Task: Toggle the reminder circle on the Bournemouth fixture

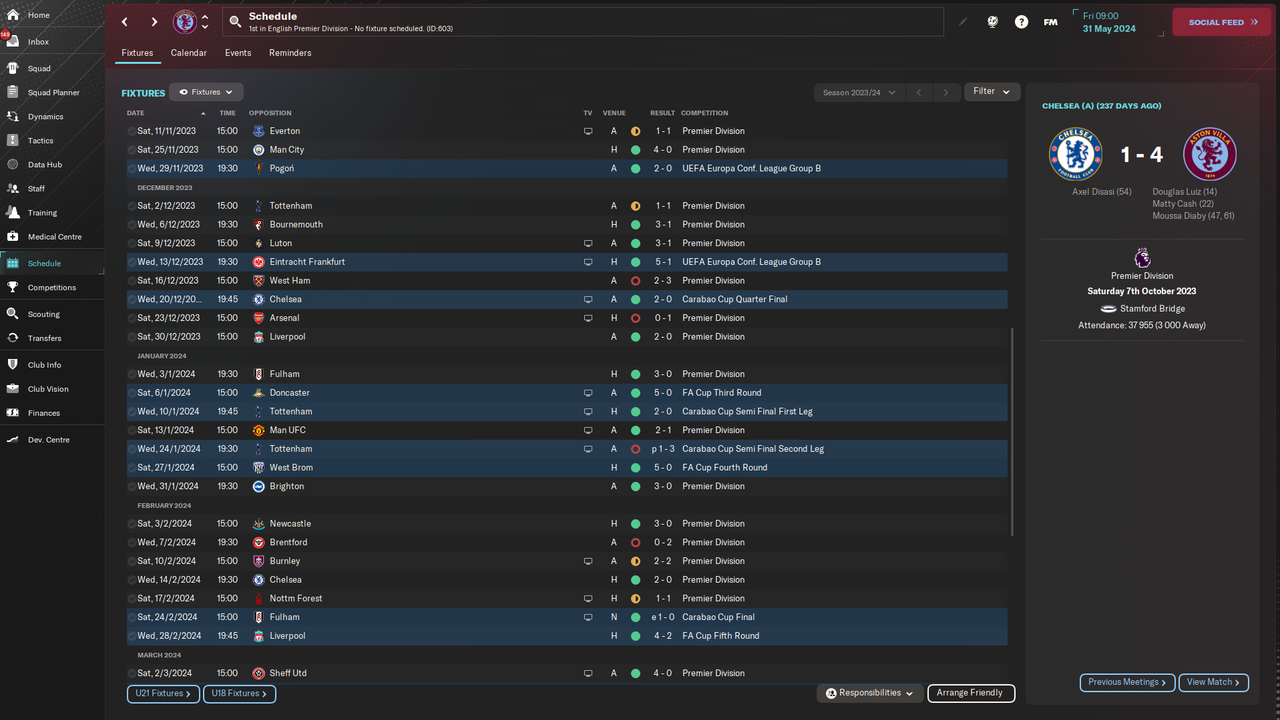Action: [131, 225]
